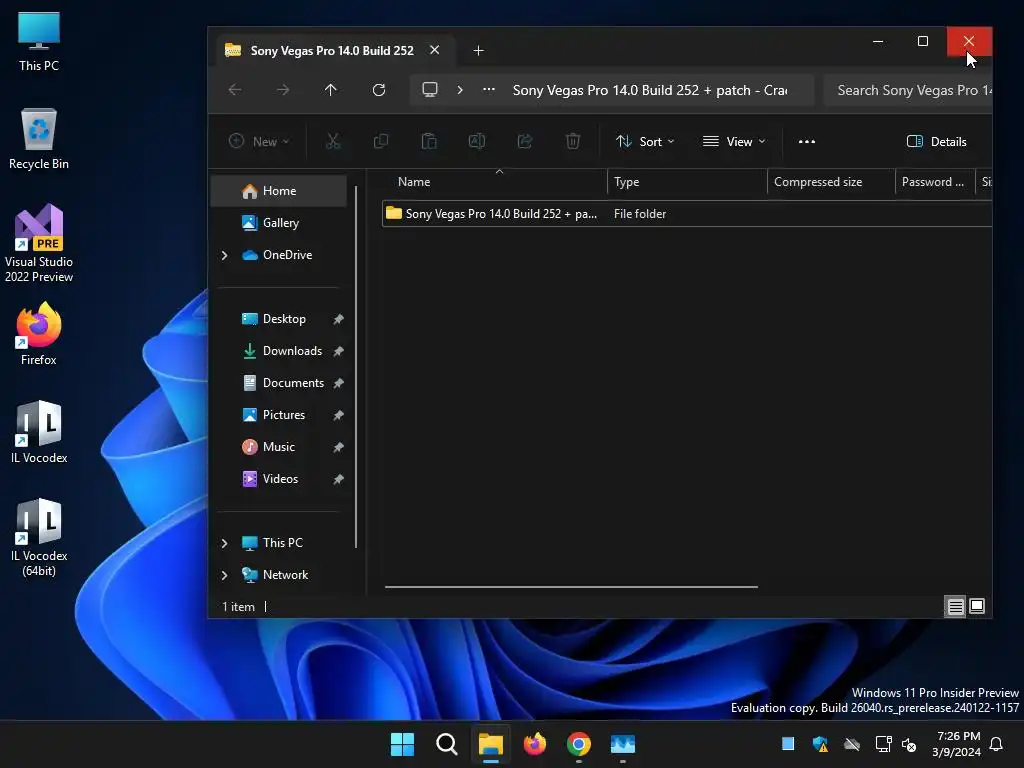Go up one folder level

(x=330, y=90)
